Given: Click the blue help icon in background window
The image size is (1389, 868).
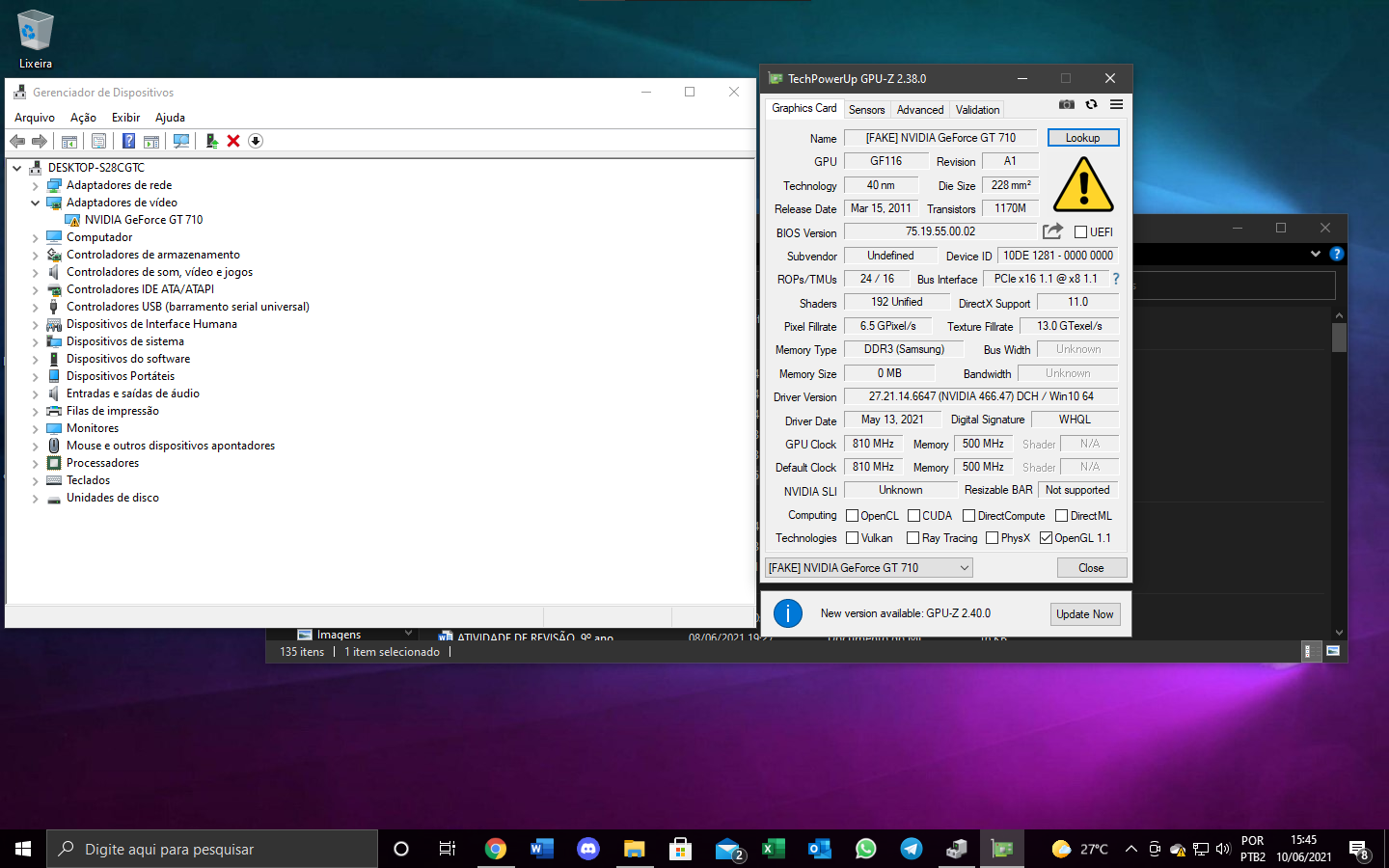Looking at the screenshot, I should click(x=1336, y=254).
